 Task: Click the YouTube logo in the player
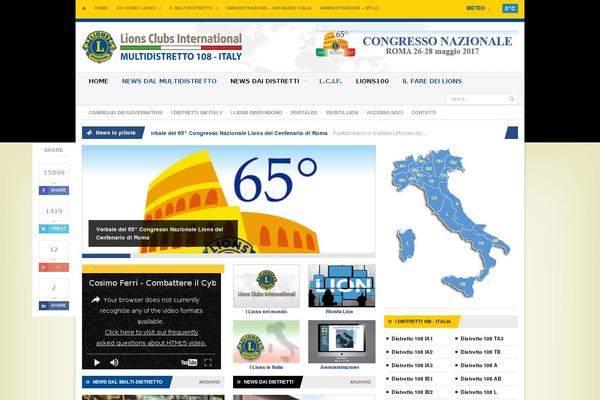189,362
